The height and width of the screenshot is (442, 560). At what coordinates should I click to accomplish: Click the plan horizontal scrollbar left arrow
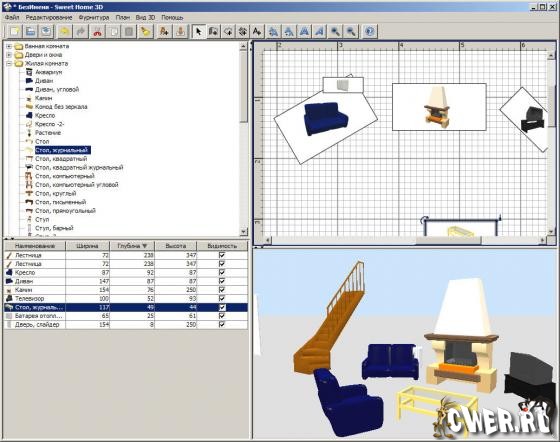pos(268,240)
